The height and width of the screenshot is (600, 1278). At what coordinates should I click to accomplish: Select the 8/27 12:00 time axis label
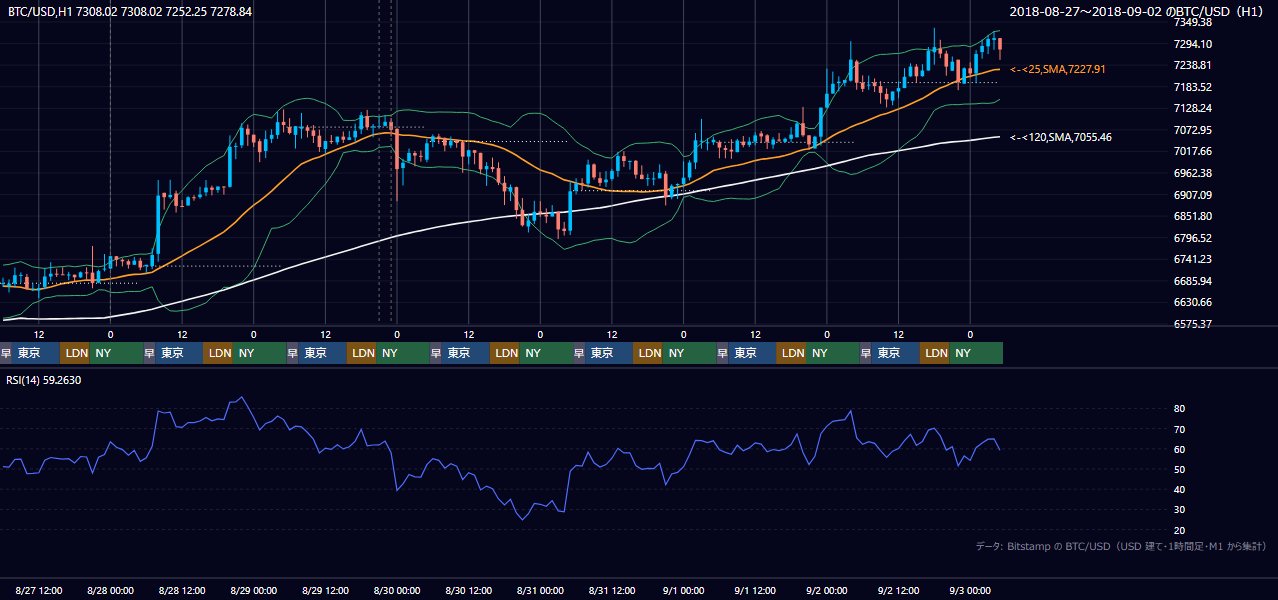coord(39,590)
